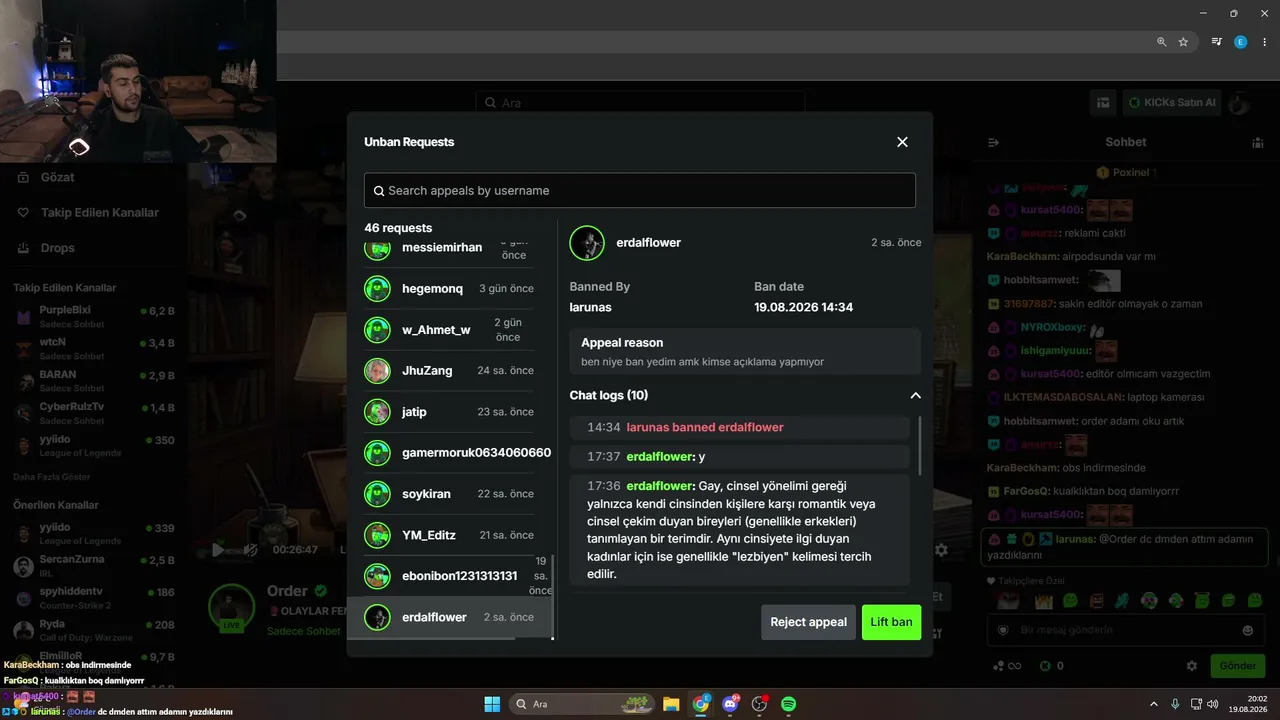
Task: Select messiemirhan unban request
Action: [x=448, y=248]
